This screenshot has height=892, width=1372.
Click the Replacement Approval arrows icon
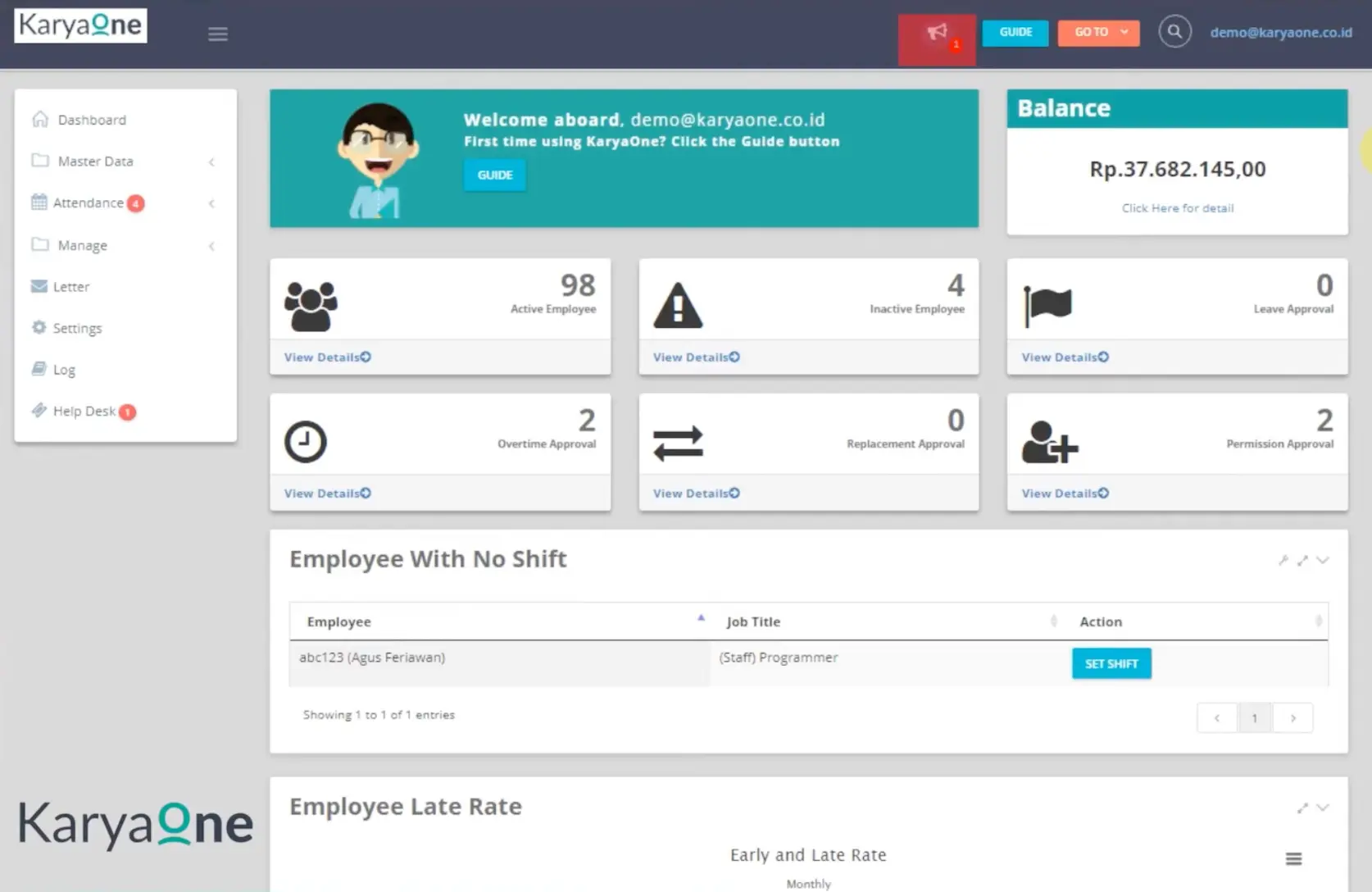(677, 441)
